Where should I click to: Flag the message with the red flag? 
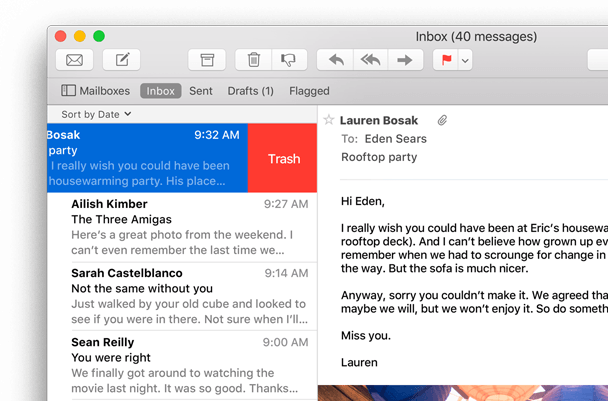pos(446,60)
